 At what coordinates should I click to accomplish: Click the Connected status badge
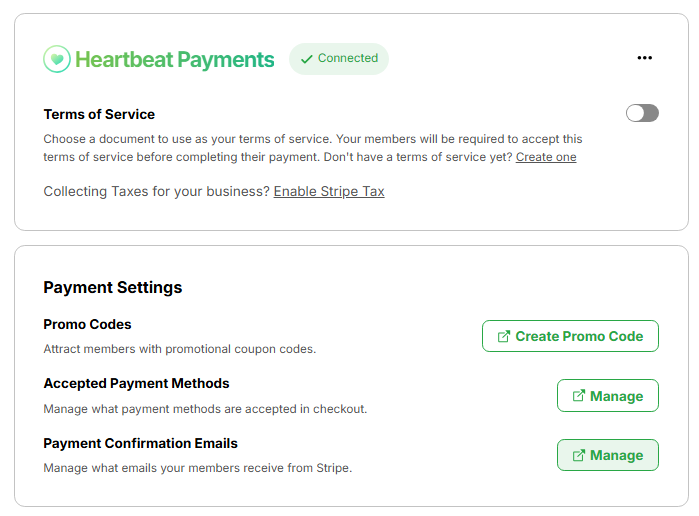(x=339, y=59)
